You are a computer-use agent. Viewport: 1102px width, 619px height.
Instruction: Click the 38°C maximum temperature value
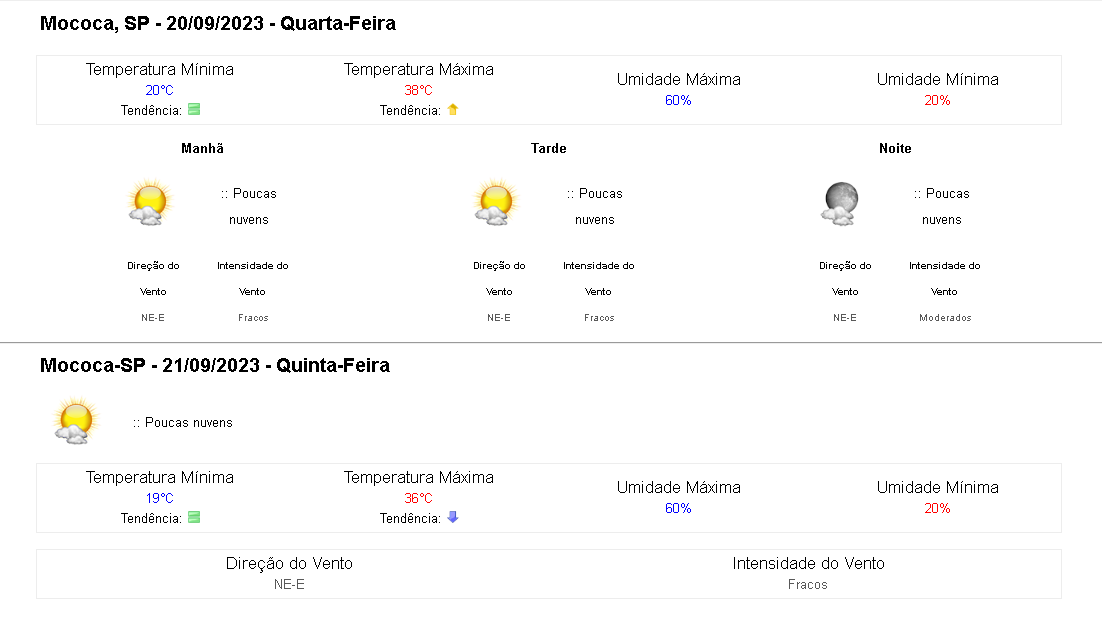418,90
